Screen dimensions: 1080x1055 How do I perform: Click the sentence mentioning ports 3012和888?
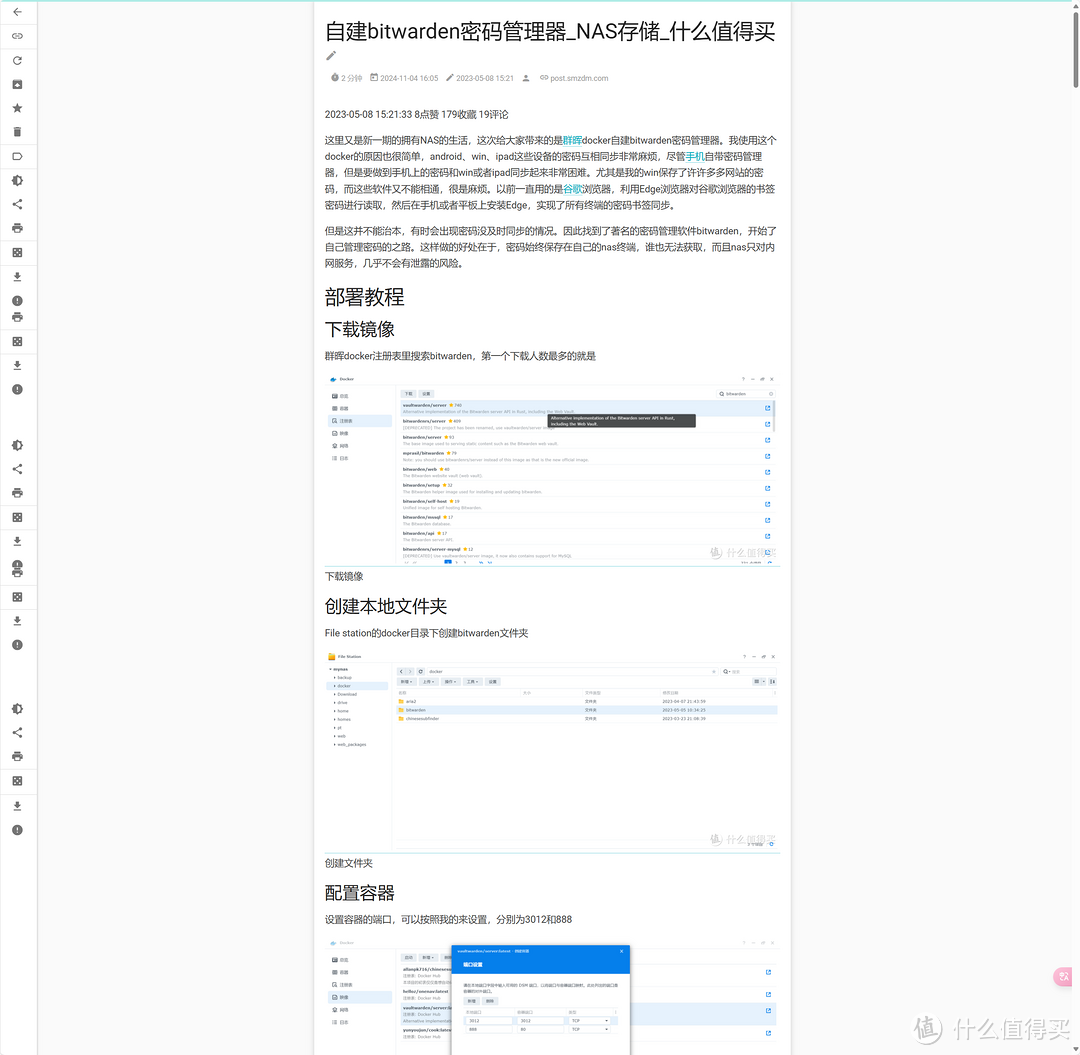(x=448, y=920)
